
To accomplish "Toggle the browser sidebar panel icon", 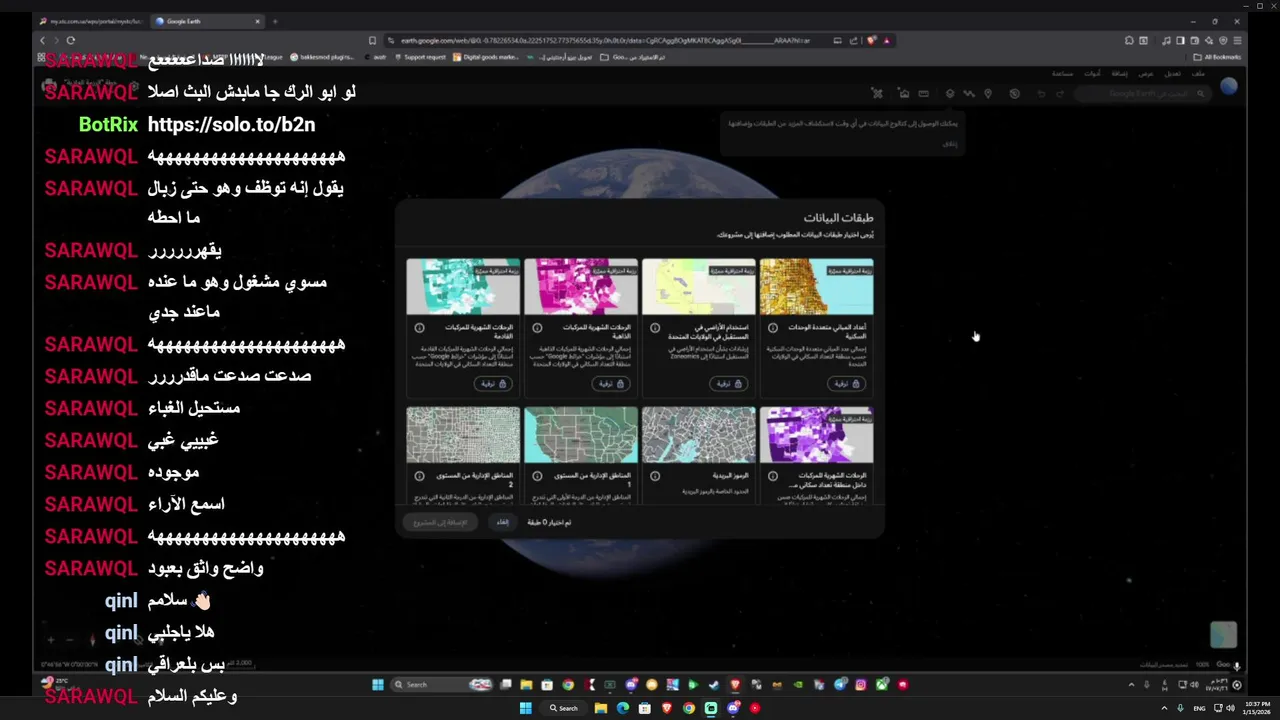I will pyautogui.click(x=1180, y=41).
